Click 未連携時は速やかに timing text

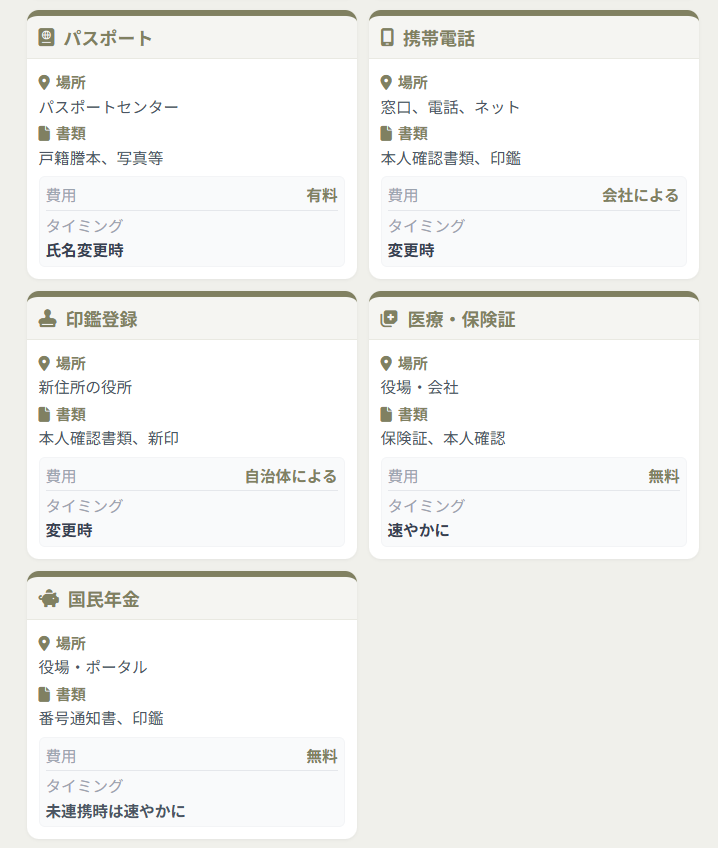[116, 810]
